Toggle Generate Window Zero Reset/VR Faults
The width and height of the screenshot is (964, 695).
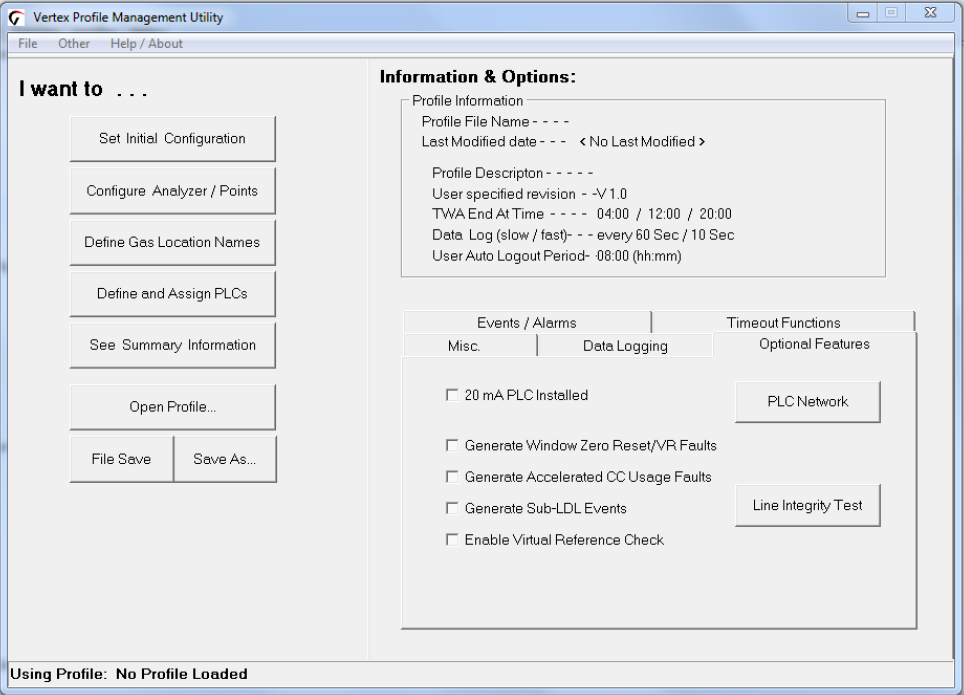tap(451, 445)
